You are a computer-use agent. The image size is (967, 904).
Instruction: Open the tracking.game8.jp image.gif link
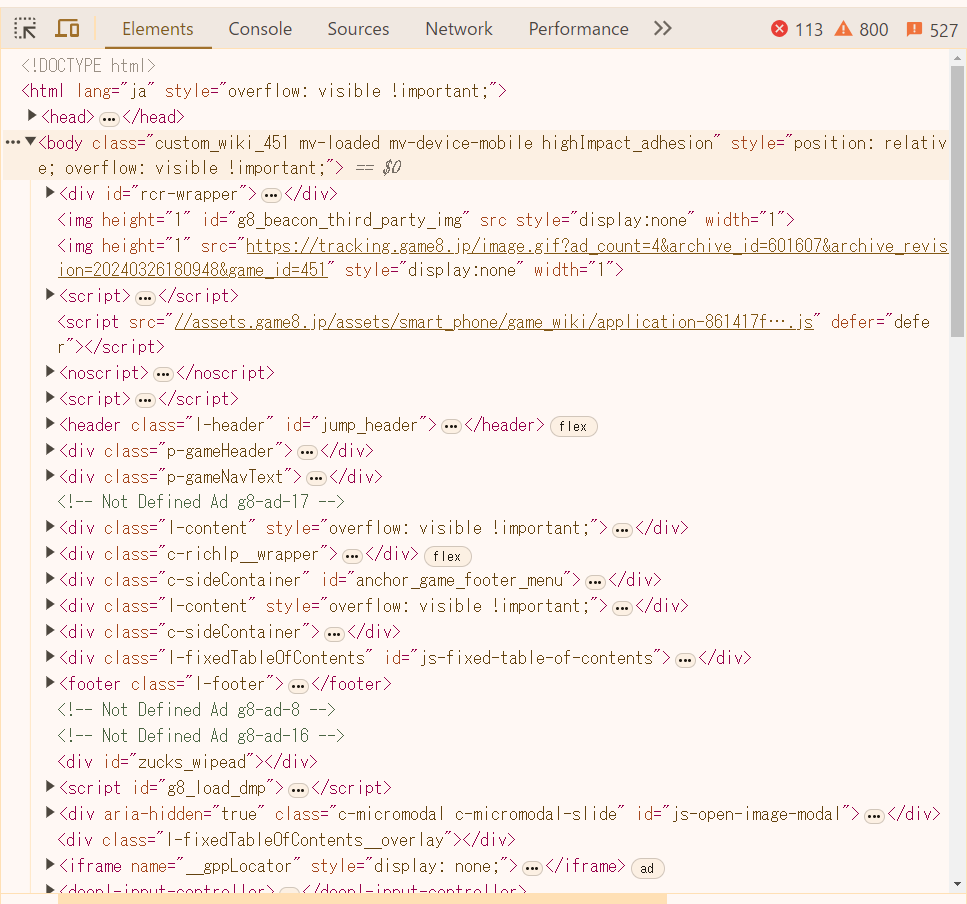(x=503, y=258)
